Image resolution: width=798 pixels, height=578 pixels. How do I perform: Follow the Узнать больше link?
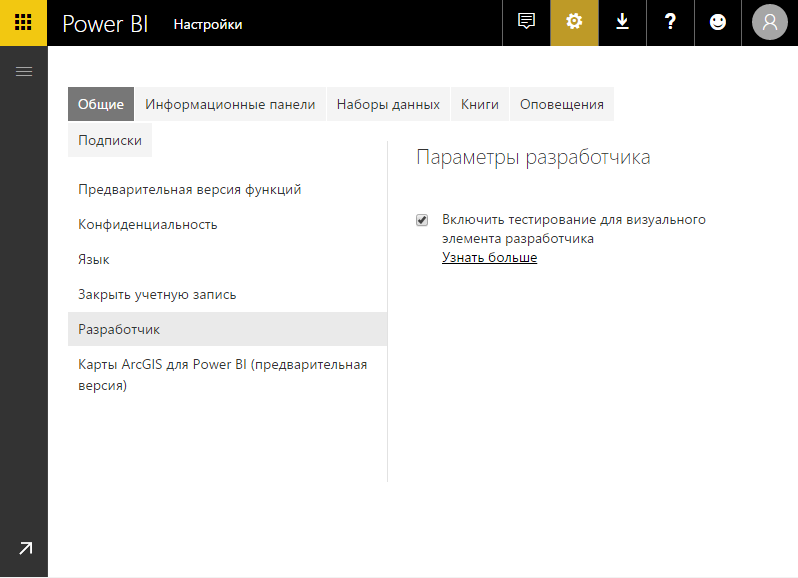click(490, 257)
